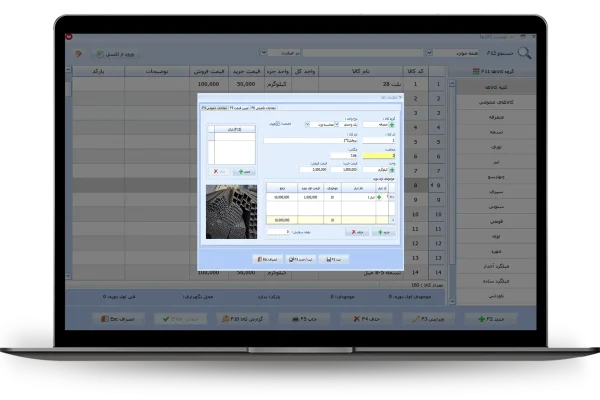The width and height of the screenshot is (600, 400).
Task: Click the grid icon beside گروه کالاها F11
Action: (x=476, y=71)
